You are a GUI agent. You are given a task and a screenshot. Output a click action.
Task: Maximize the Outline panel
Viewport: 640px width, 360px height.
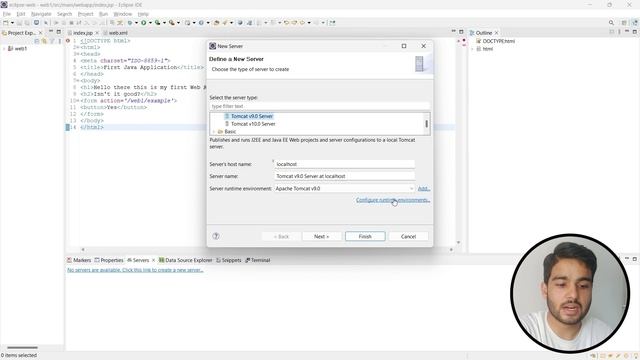point(635,32)
